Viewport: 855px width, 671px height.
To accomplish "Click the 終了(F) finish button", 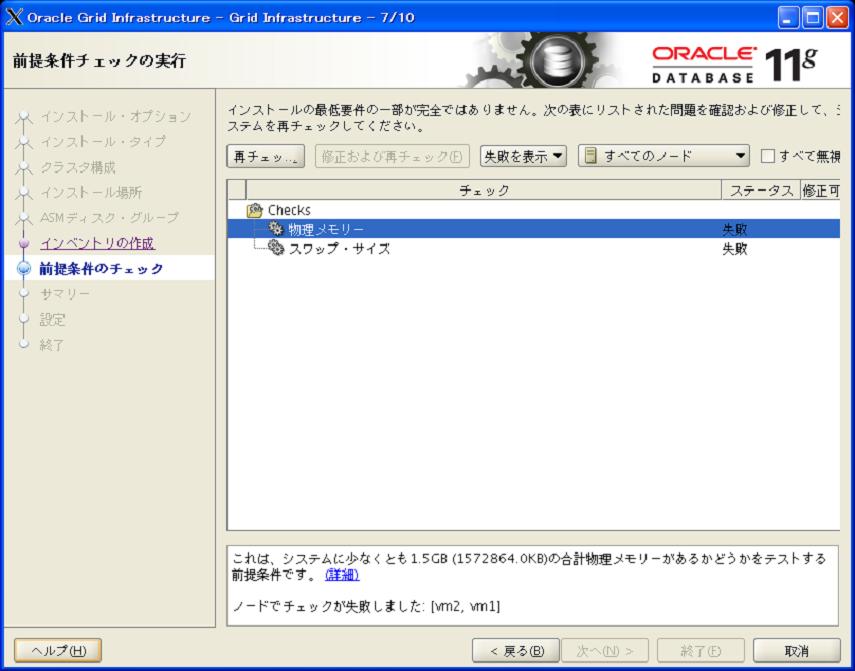I will [701, 650].
